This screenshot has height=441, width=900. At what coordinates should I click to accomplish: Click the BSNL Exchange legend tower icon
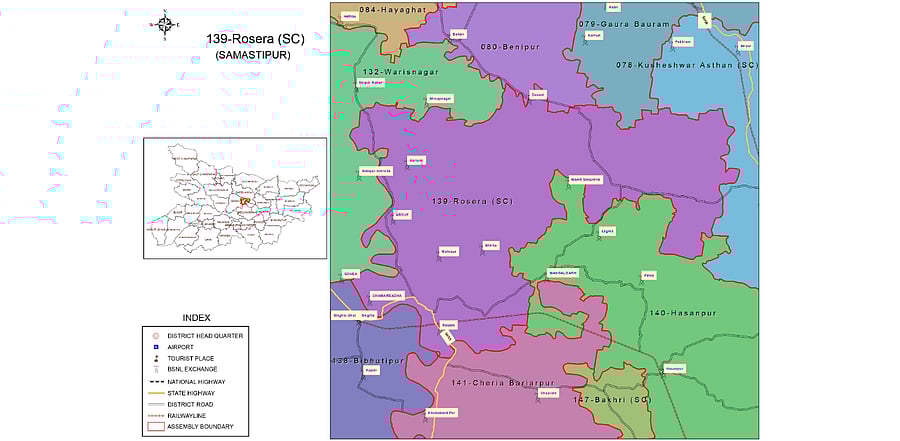point(156,369)
